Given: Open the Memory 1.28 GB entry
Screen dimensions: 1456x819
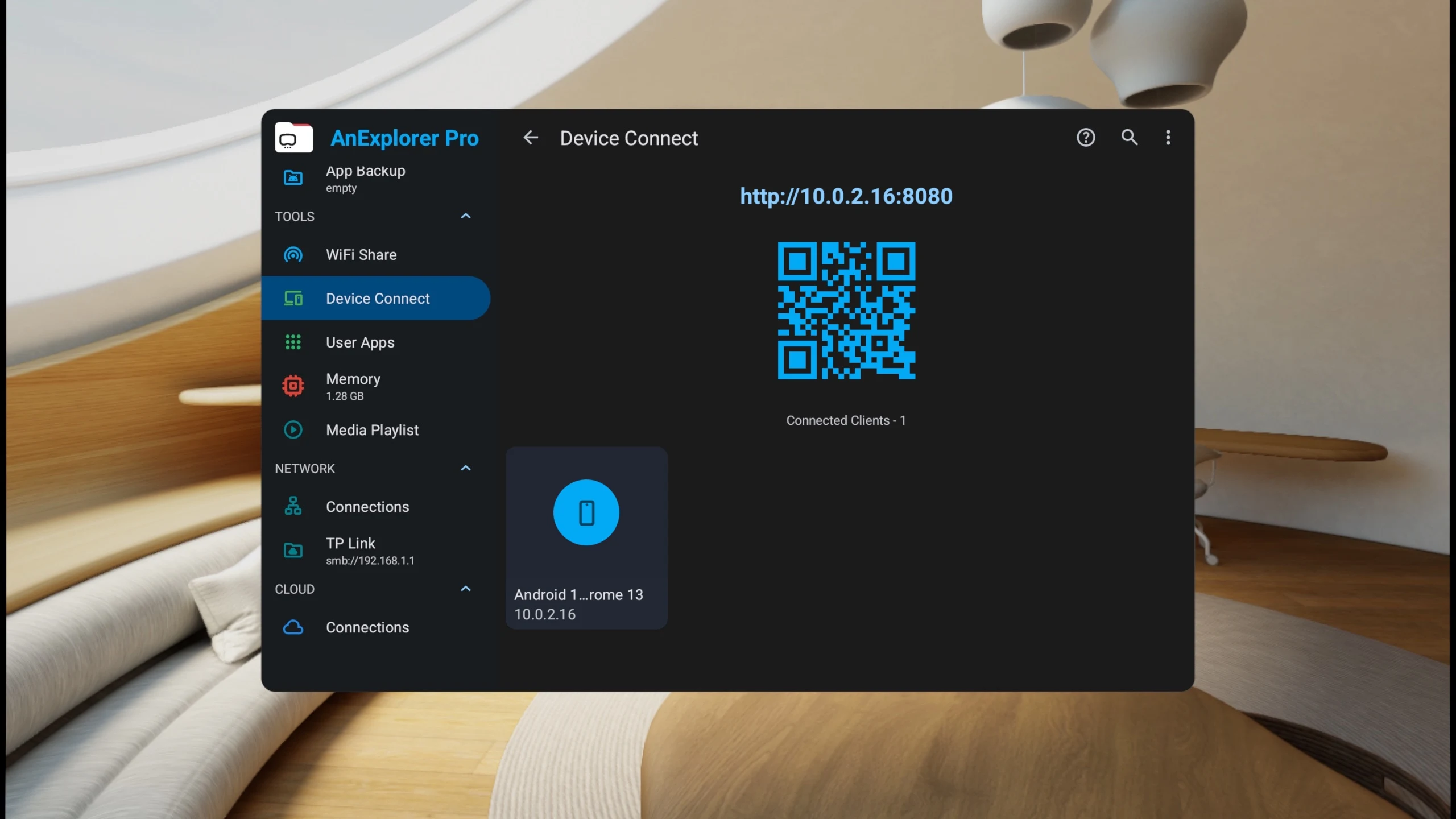Looking at the screenshot, I should 375,386.
